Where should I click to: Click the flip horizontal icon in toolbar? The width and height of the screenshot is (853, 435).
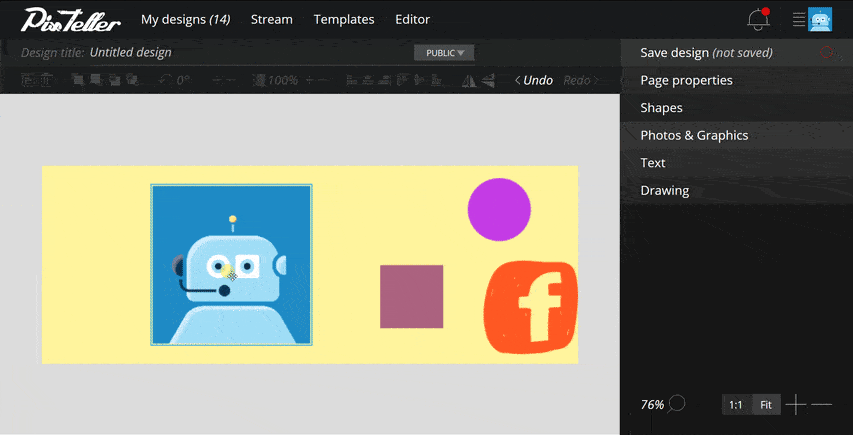[469, 80]
